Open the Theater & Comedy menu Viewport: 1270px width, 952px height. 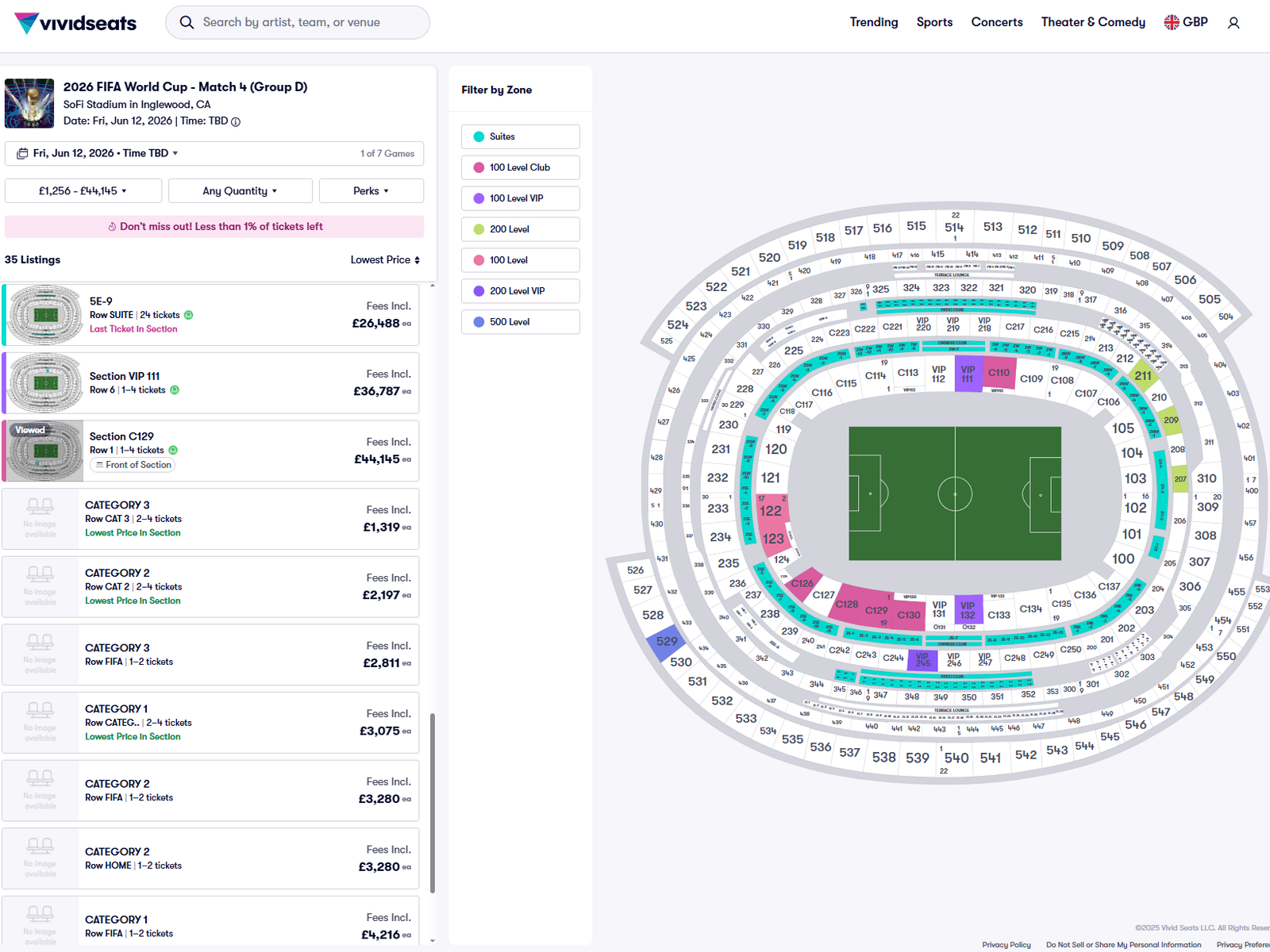(1093, 22)
